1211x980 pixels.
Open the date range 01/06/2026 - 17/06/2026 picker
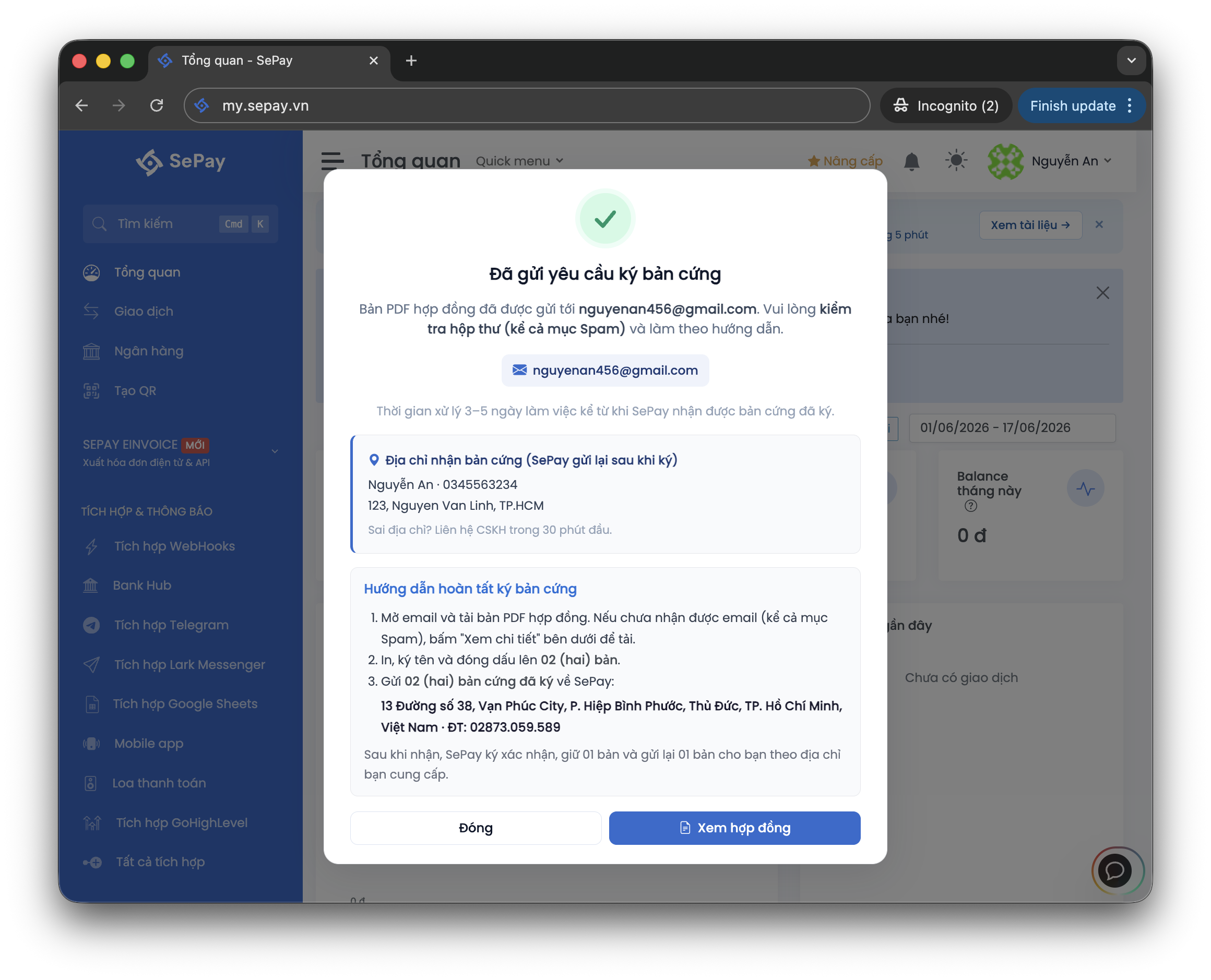pos(1012,428)
